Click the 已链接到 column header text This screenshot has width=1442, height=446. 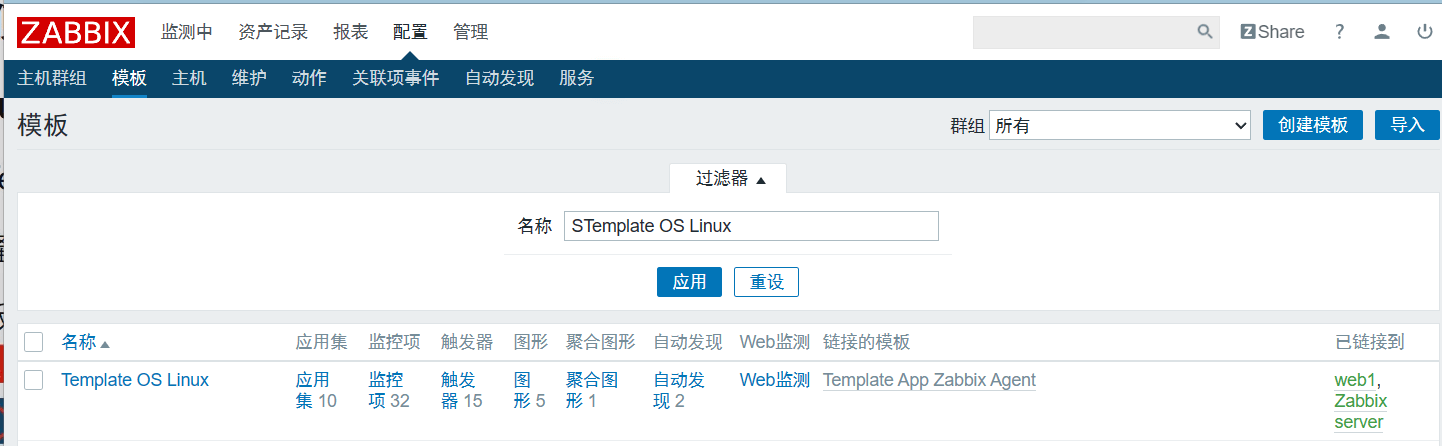[x=1369, y=342]
